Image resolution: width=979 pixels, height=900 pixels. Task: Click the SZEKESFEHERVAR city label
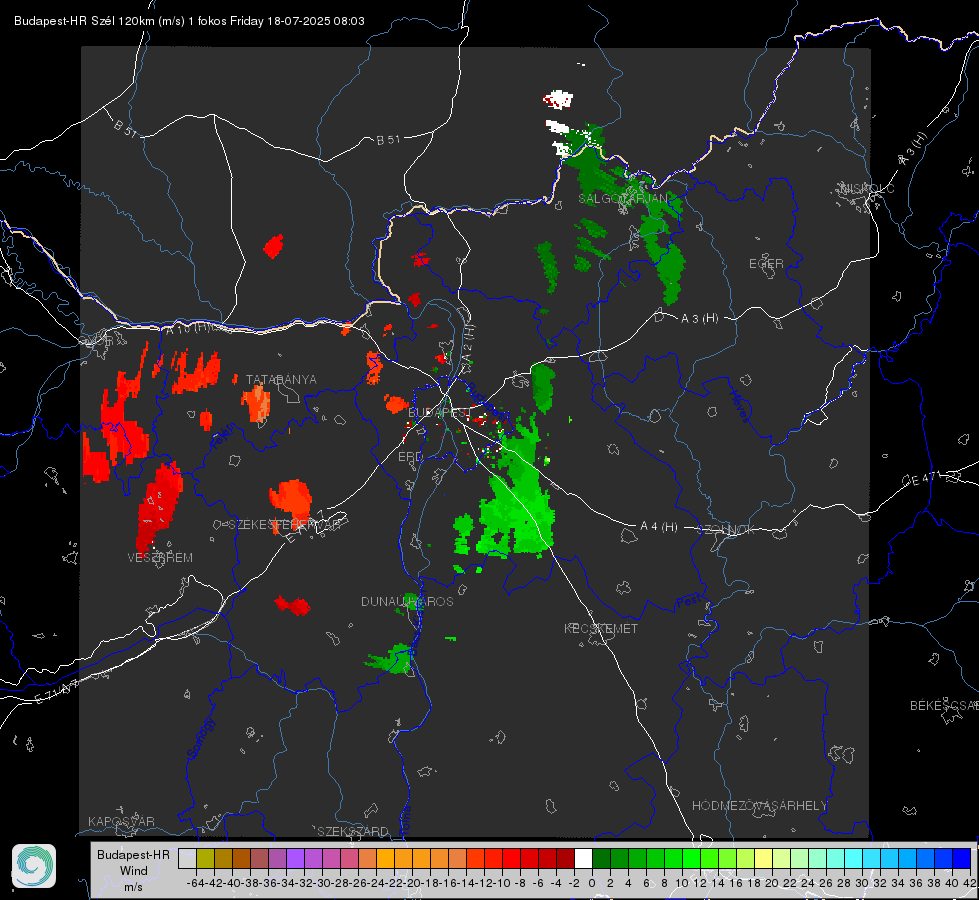coord(284,524)
